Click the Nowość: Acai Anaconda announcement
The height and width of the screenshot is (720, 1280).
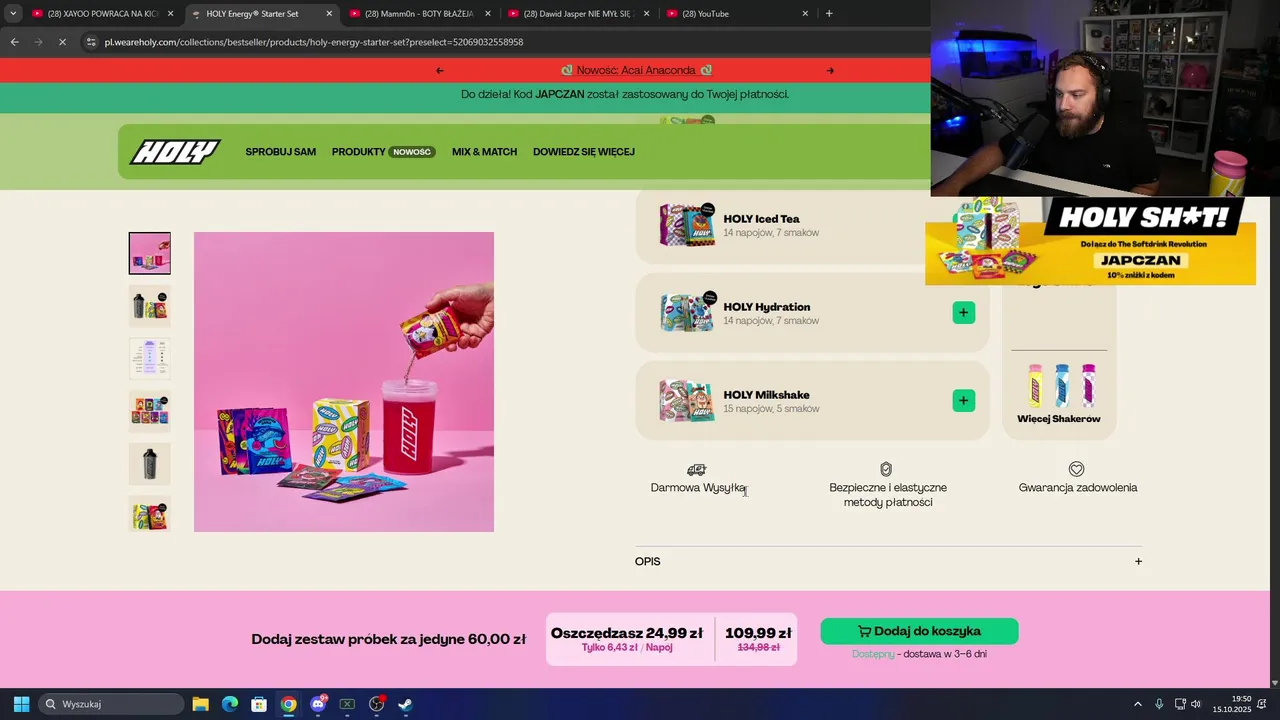[636, 70]
